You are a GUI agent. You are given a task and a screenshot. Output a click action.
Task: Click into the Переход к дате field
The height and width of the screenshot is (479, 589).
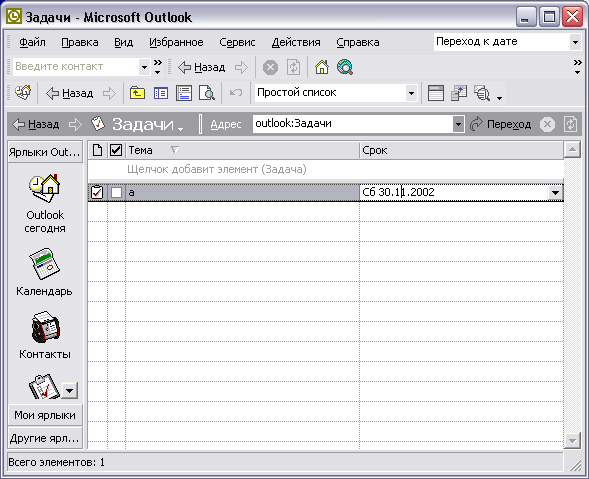point(501,42)
